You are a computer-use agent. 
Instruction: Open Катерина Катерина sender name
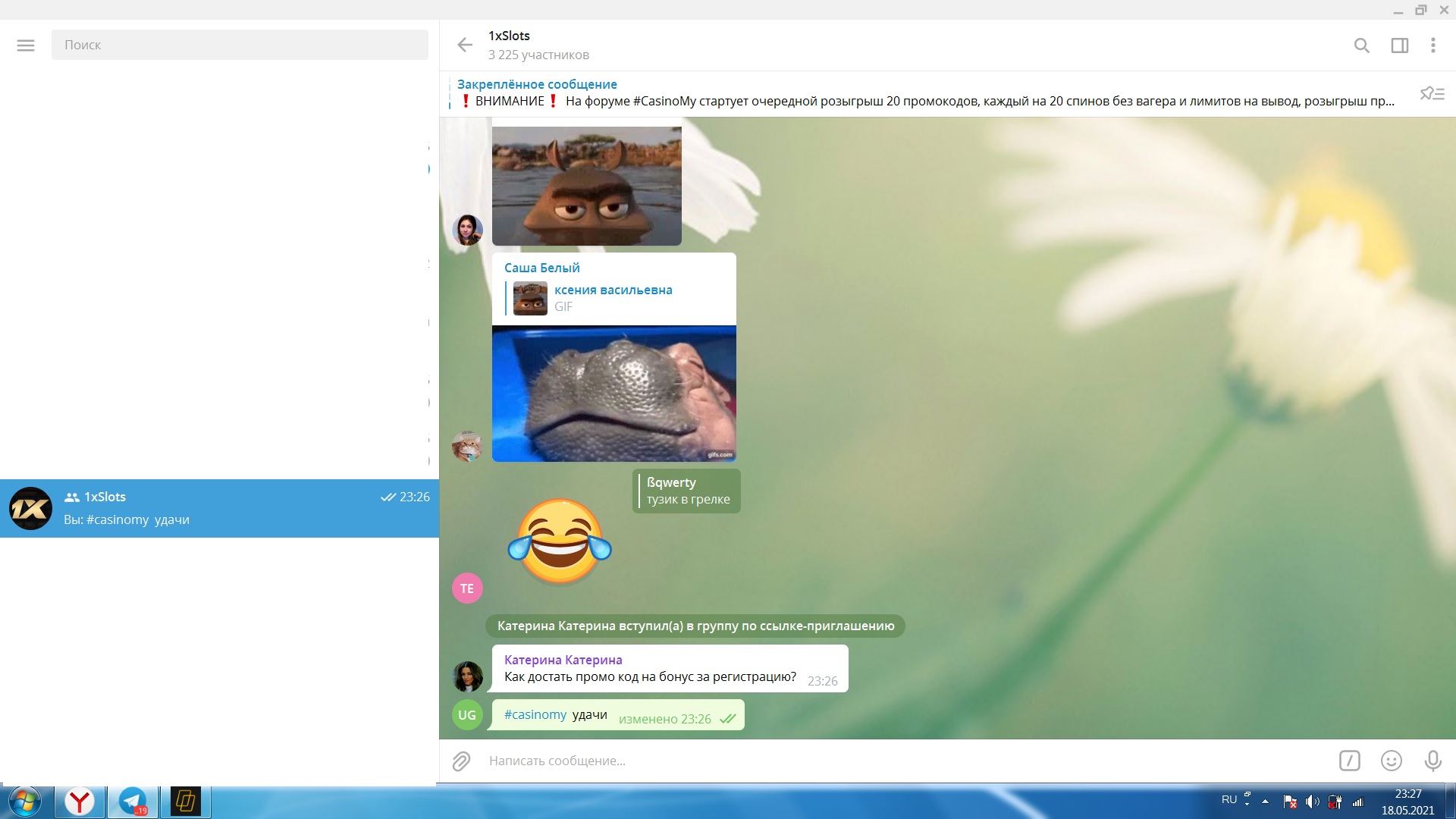point(563,660)
